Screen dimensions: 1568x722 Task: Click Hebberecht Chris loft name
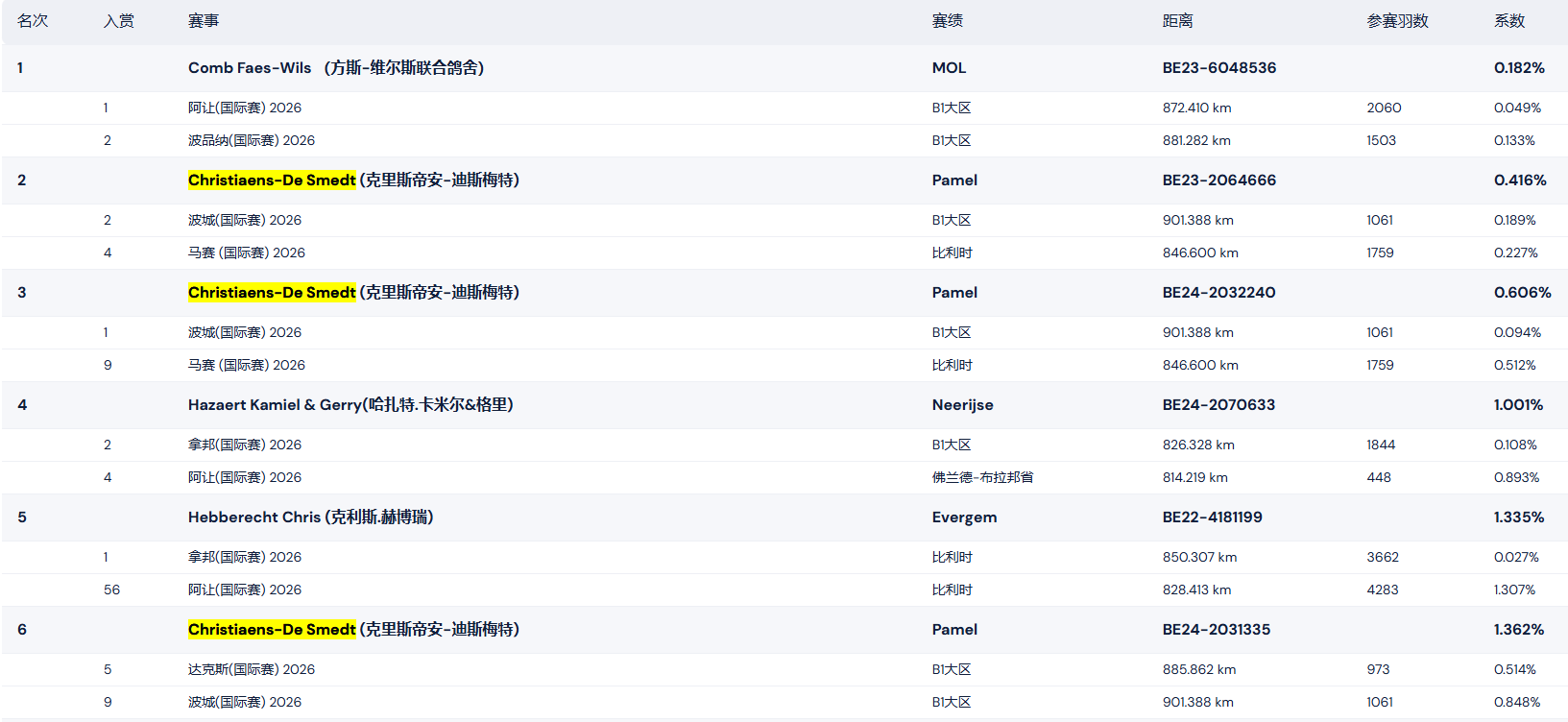tap(311, 517)
